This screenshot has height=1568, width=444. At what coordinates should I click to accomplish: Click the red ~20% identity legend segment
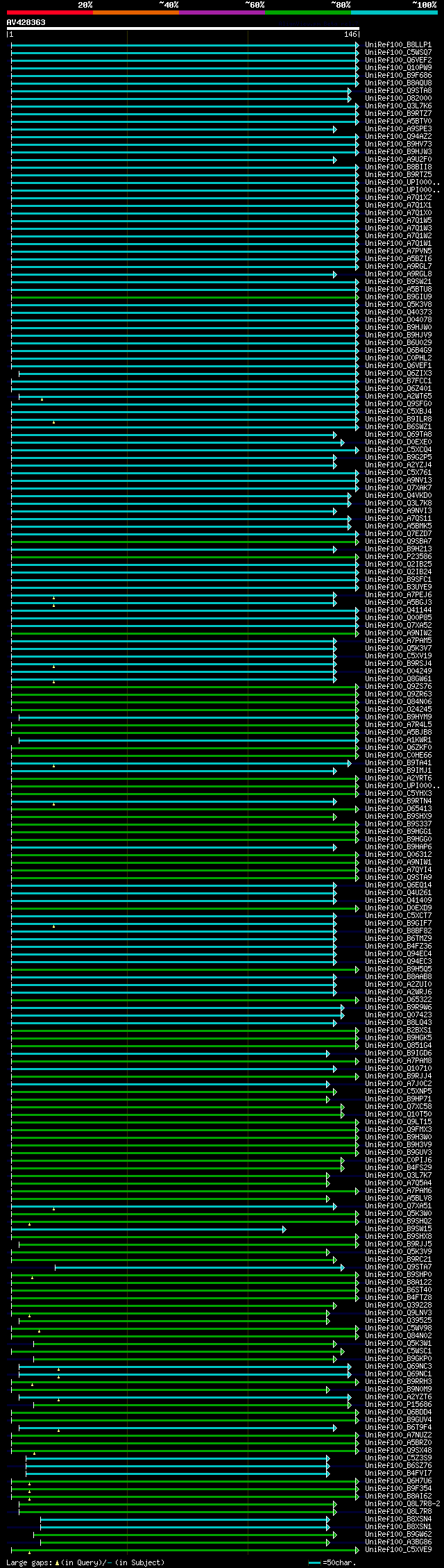pyautogui.click(x=49, y=12)
